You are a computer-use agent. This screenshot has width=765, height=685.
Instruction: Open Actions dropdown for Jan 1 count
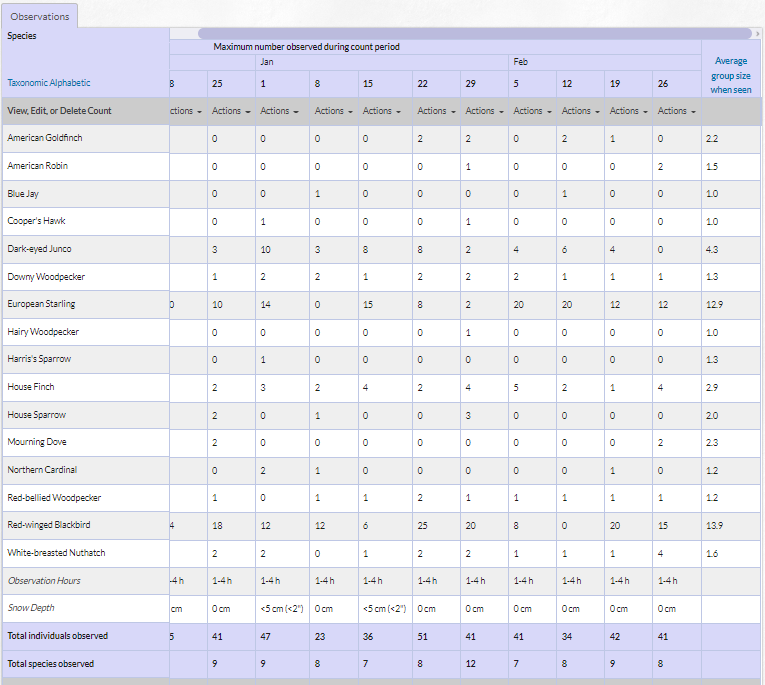click(x=279, y=111)
